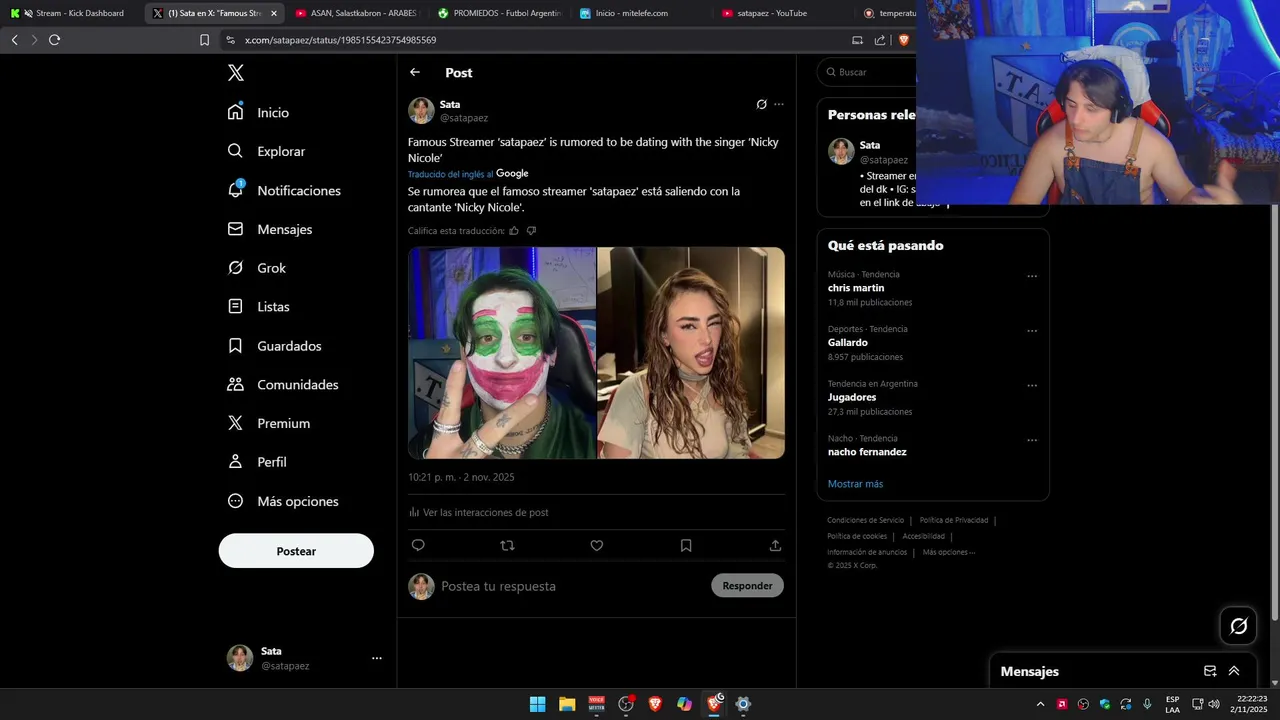Open account menu dots next to Sata
Screen dimensions: 1280x720
pyautogui.click(x=377, y=658)
